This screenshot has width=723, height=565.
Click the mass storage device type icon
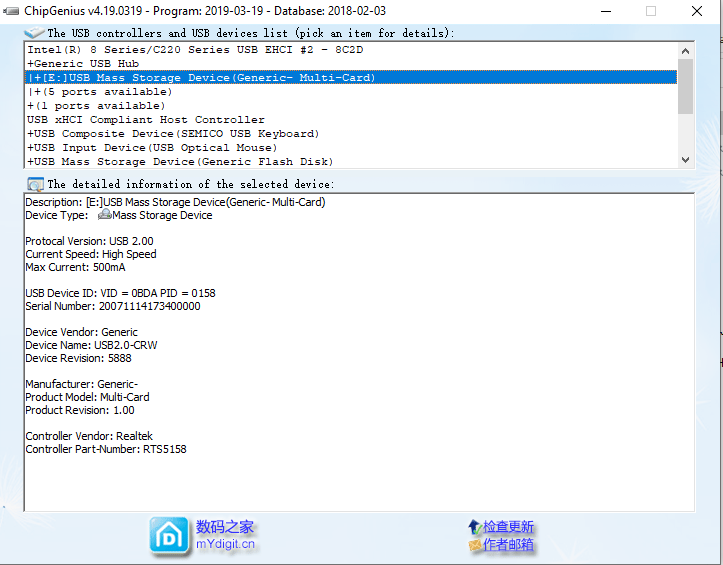coord(105,214)
